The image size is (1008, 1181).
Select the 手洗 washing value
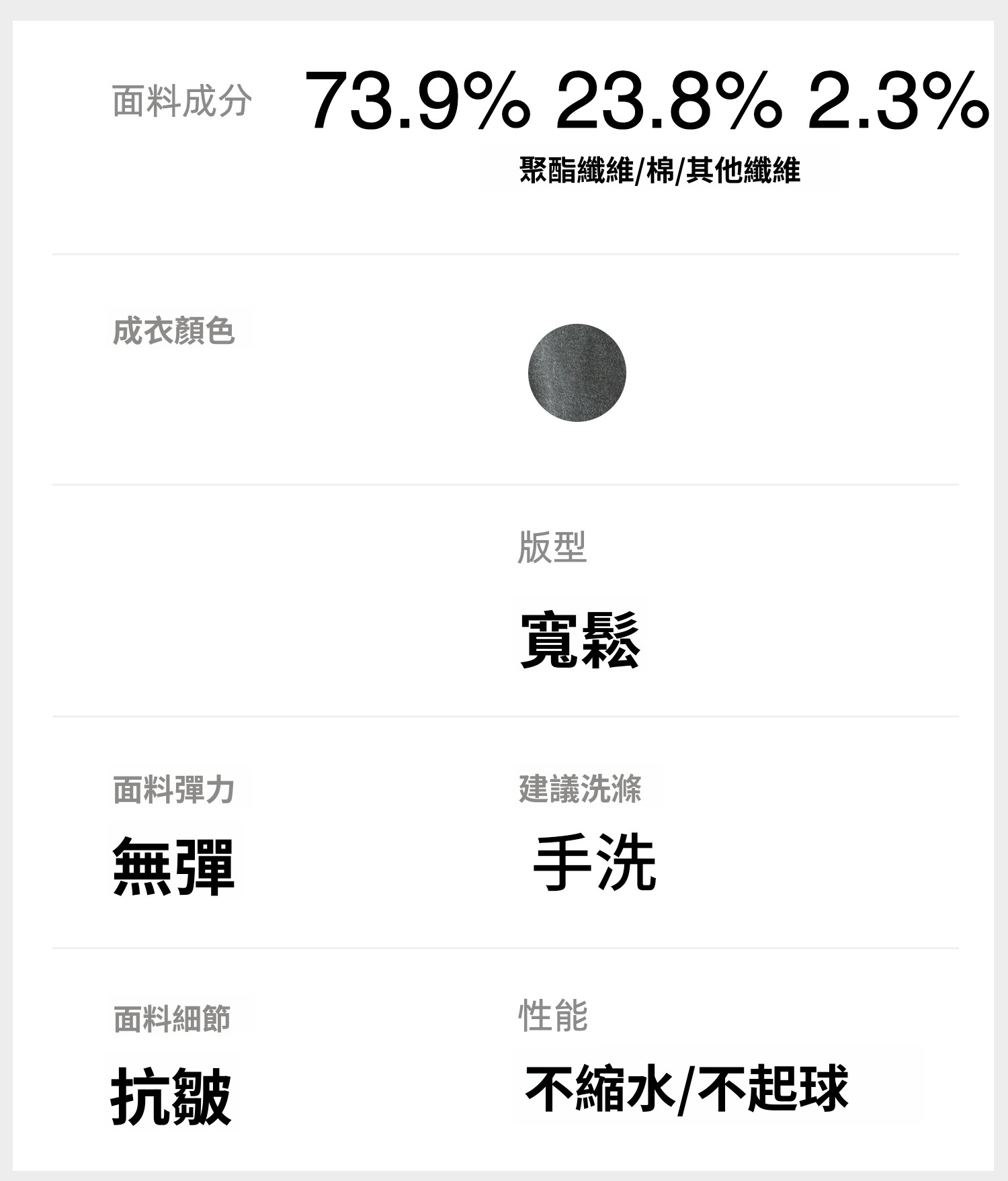click(594, 863)
